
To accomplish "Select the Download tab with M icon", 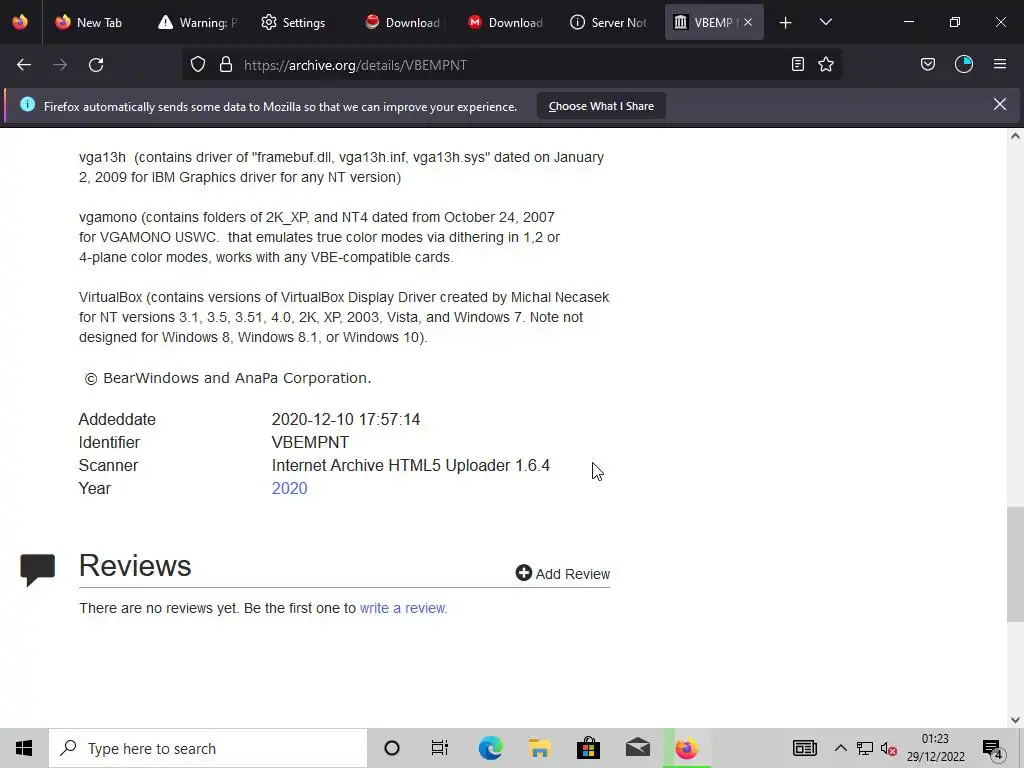I will [505, 22].
